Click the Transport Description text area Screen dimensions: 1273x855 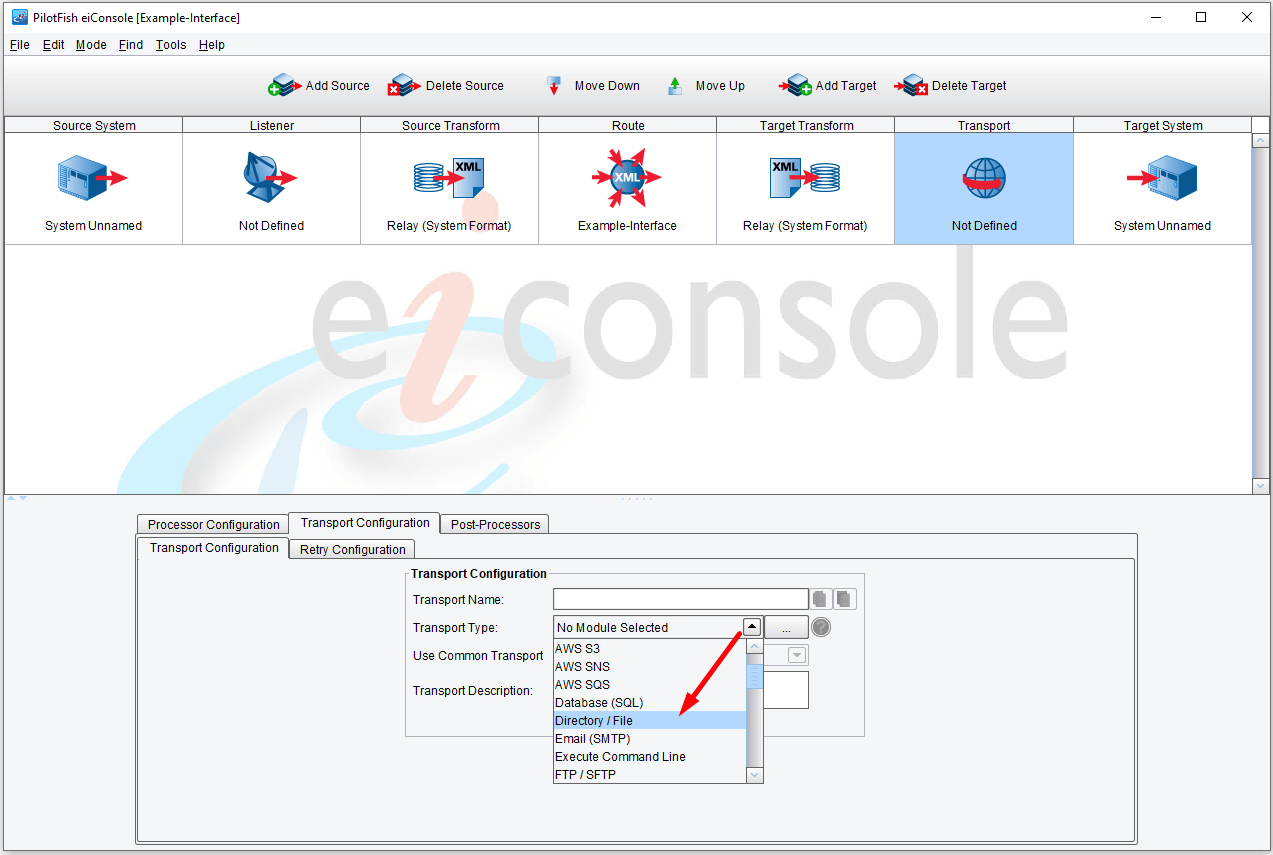click(681, 690)
